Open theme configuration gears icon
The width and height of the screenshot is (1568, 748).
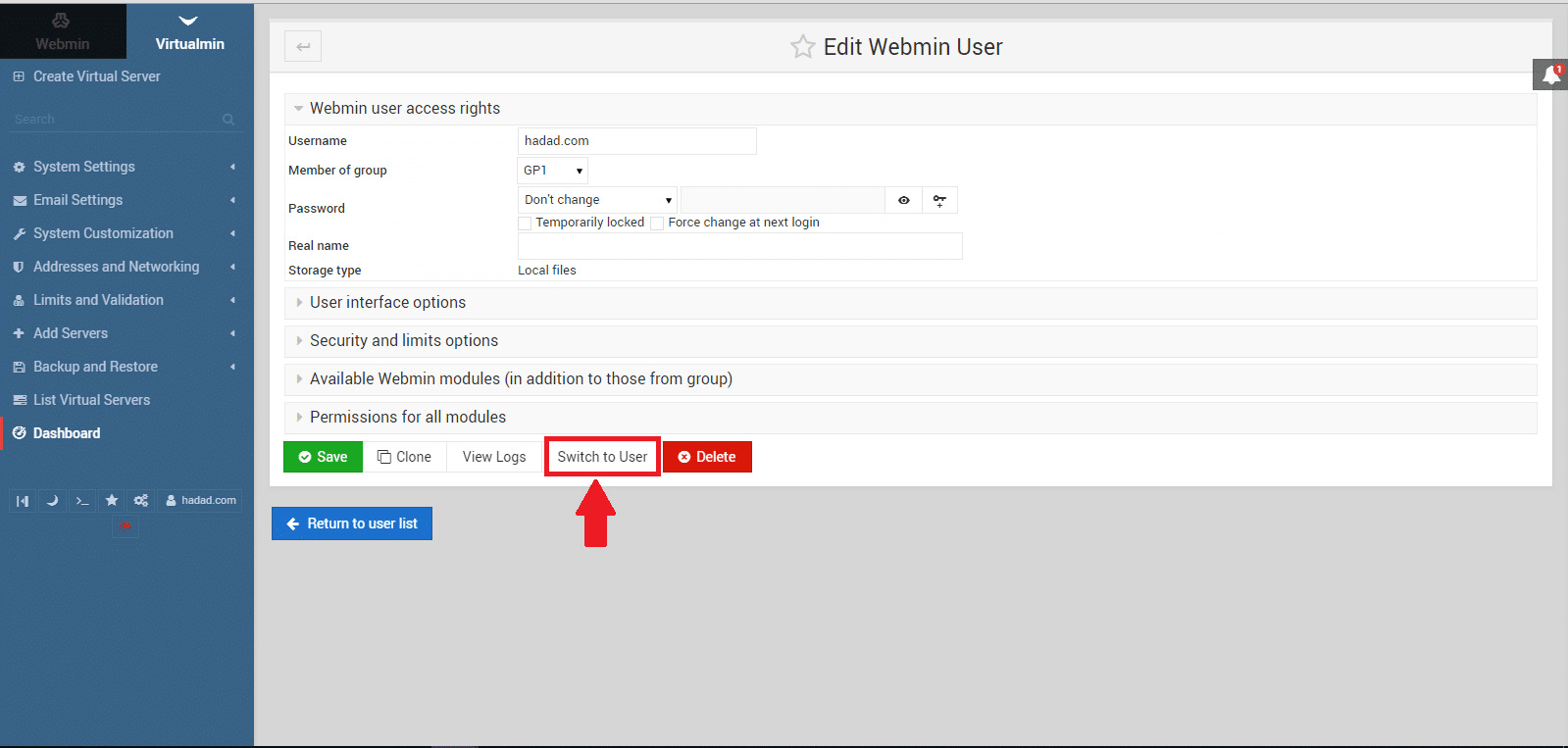pos(141,501)
